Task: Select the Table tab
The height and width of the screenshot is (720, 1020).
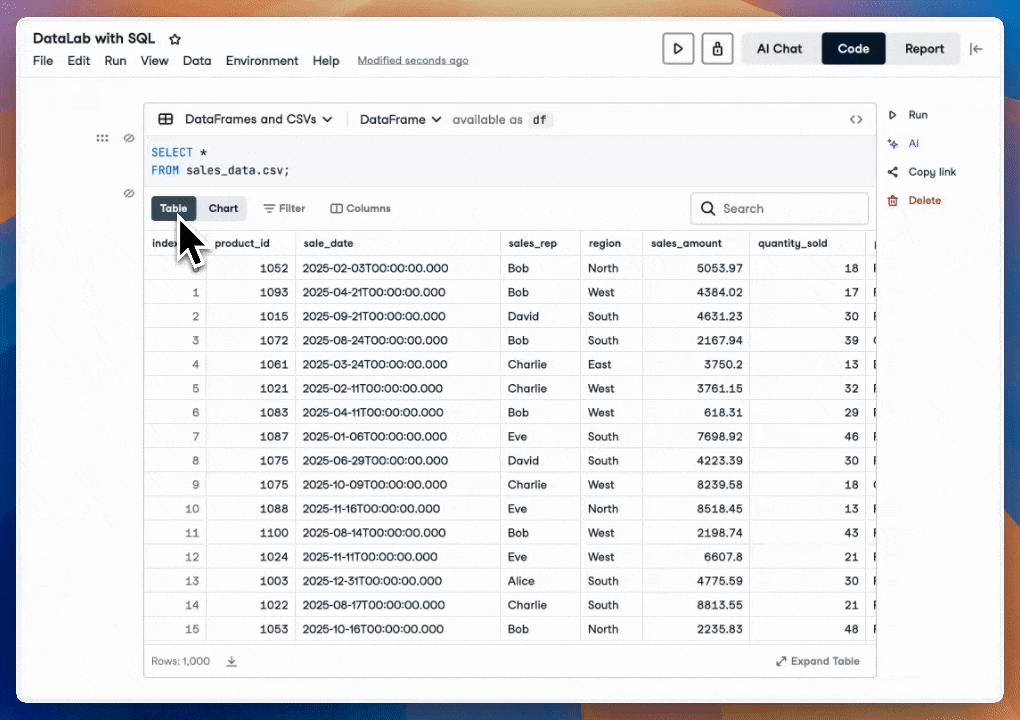Action: [174, 208]
